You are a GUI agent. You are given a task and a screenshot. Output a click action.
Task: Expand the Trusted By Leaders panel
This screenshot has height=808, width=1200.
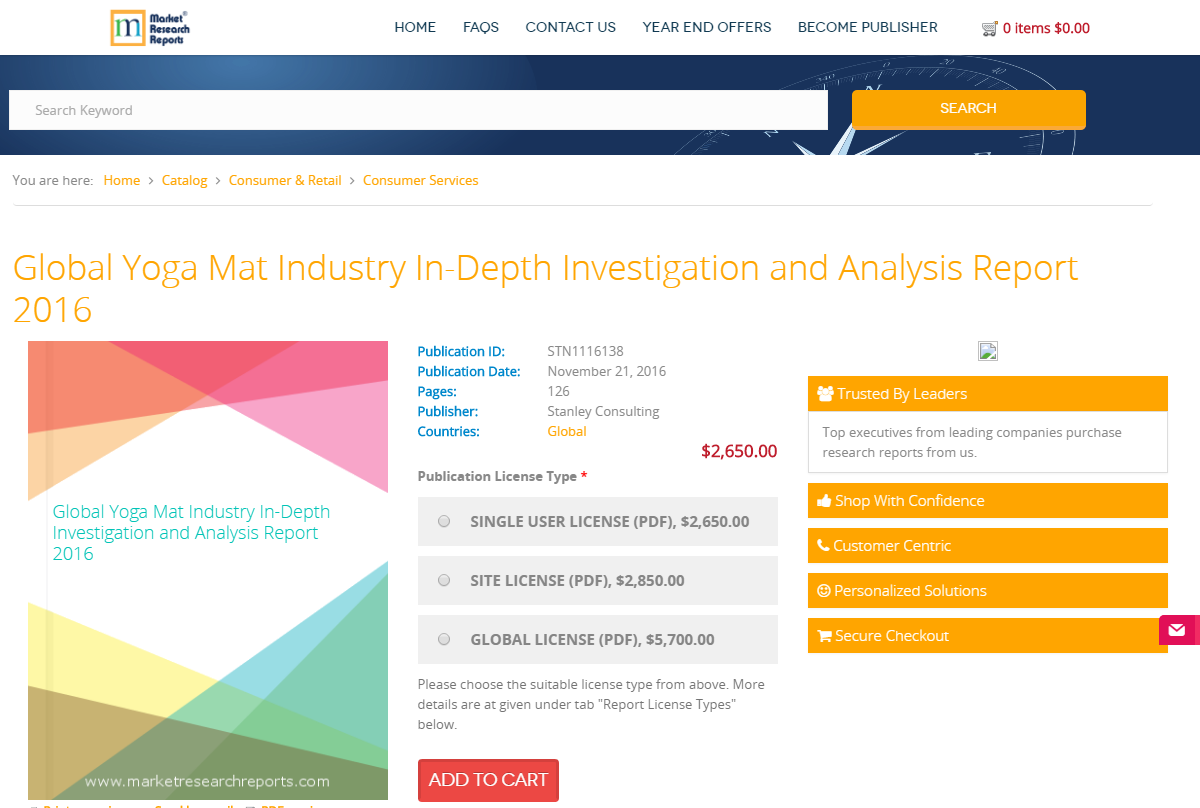(x=987, y=394)
